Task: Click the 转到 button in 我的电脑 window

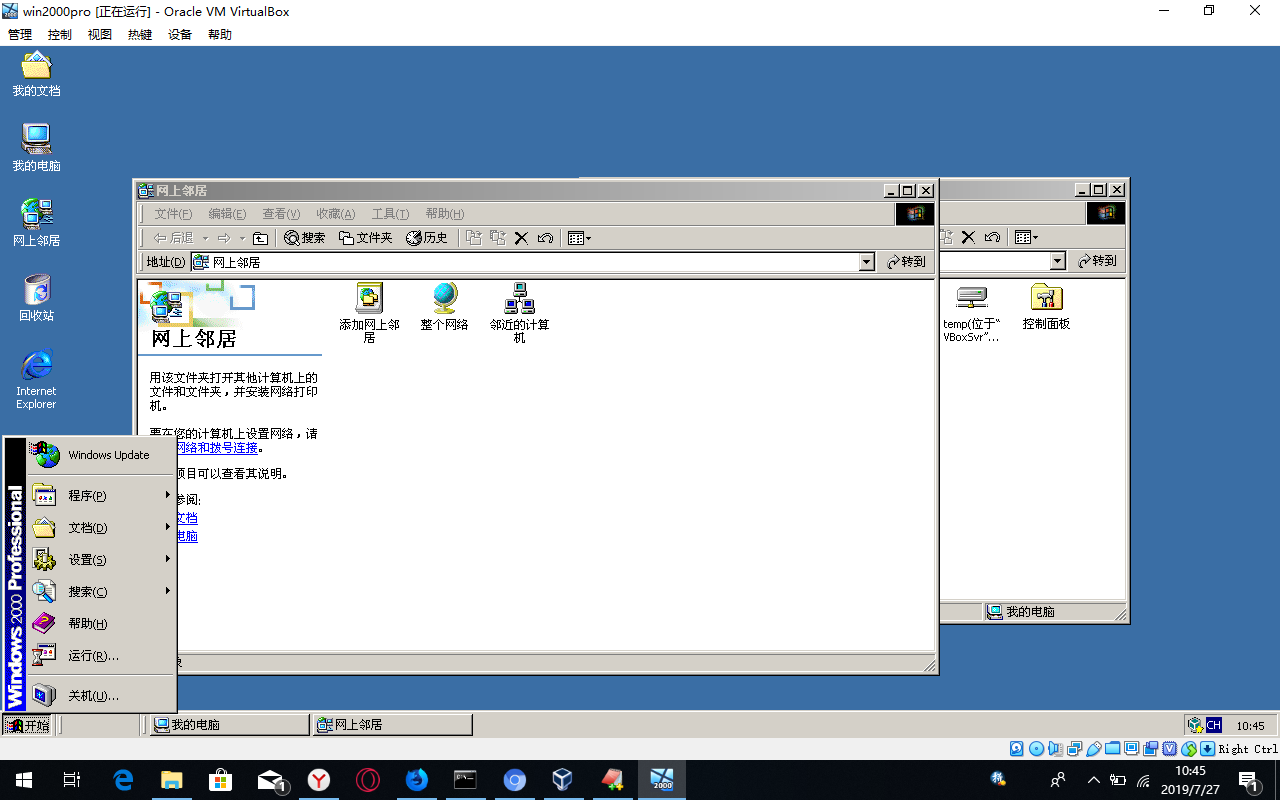Action: tap(1097, 261)
